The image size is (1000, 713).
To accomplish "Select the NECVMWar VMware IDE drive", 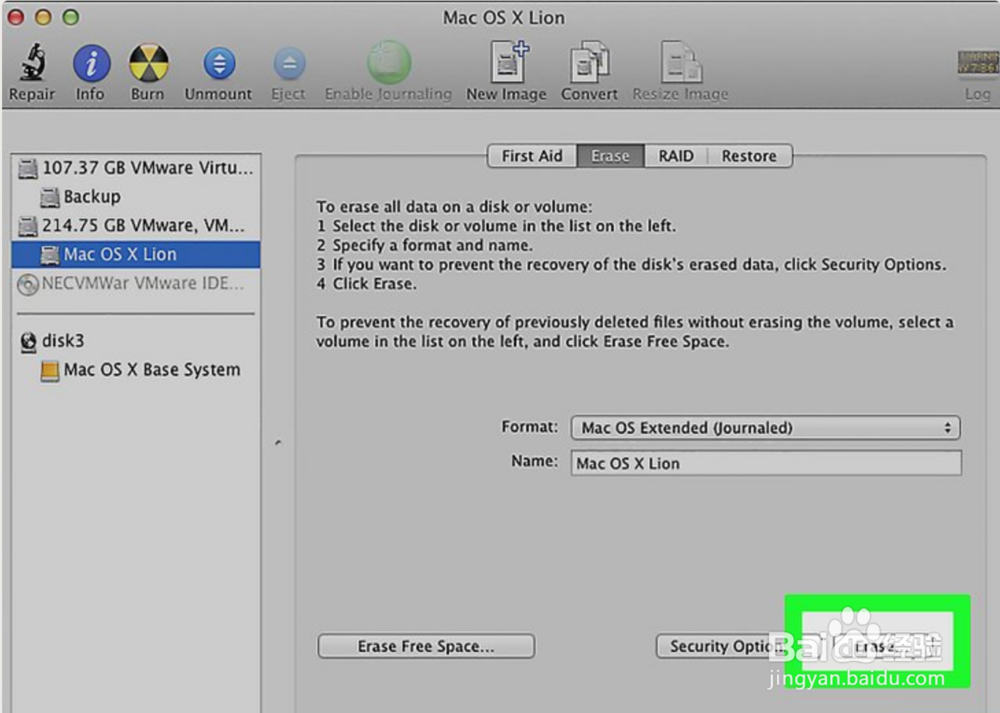I will click(136, 283).
